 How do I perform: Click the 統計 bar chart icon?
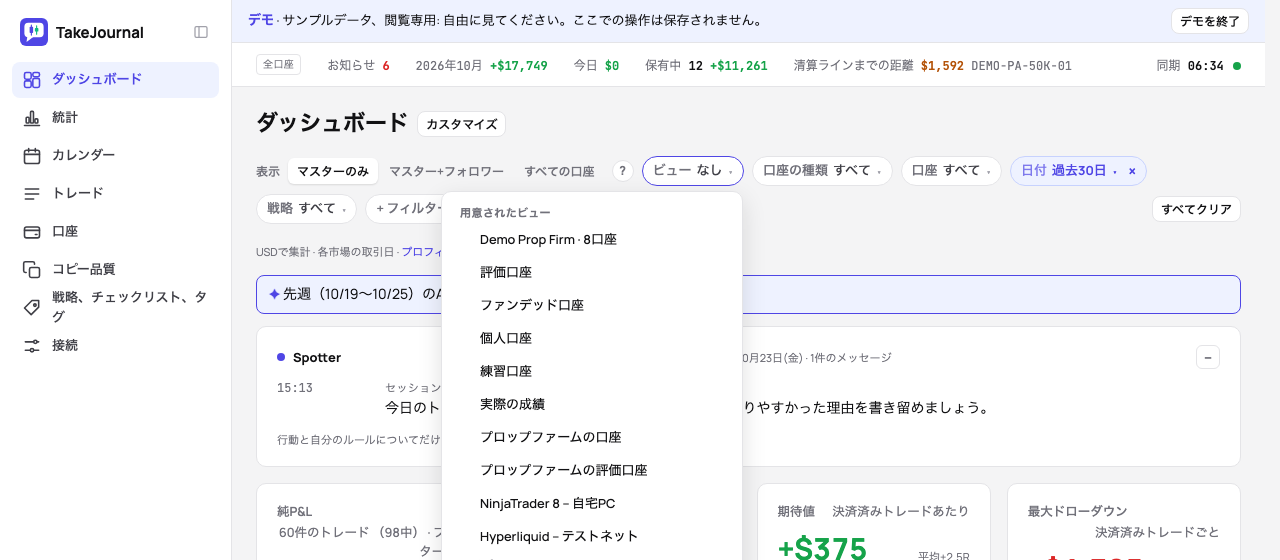32,118
